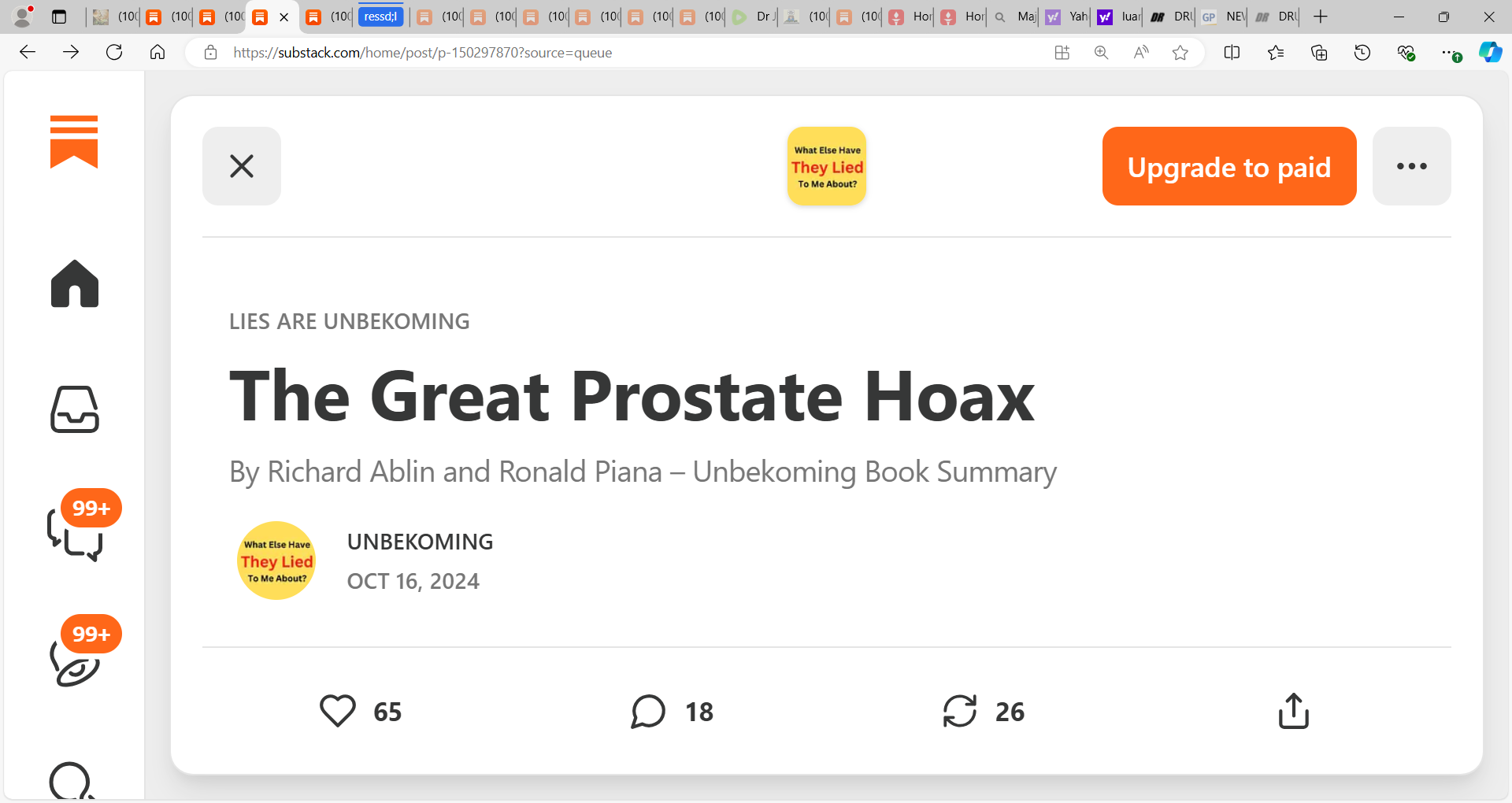Open the LIES ARE UNBEKOMING publication link
Viewport: 1512px width, 803px height.
[x=350, y=321]
